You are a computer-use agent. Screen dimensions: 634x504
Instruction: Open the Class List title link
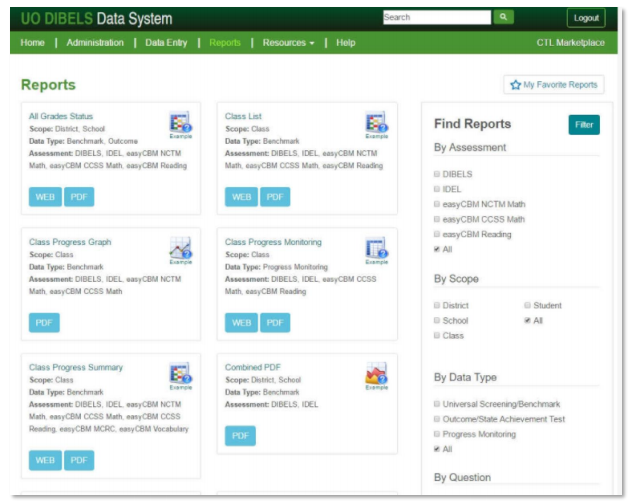point(243,116)
